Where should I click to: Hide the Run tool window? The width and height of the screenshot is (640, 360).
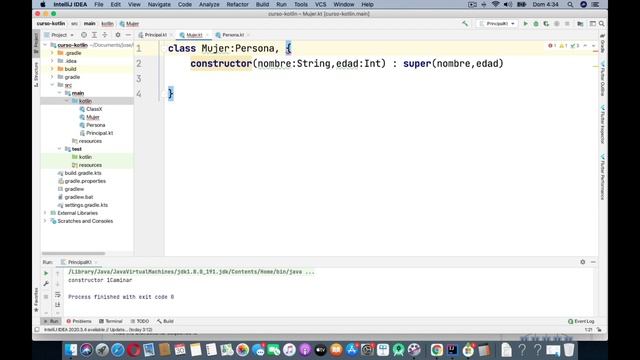coord(593,262)
